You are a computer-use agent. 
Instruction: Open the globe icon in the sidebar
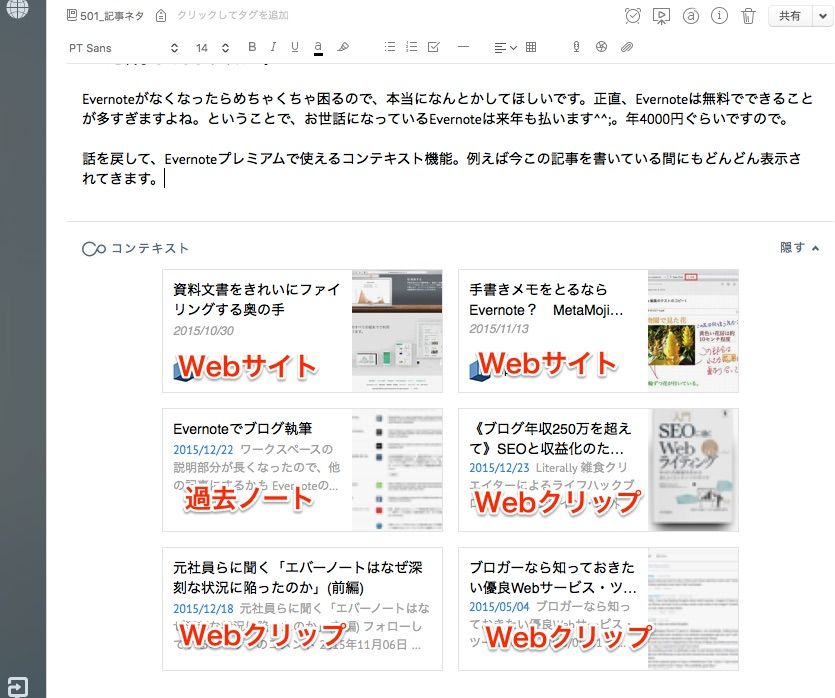(18, 7)
